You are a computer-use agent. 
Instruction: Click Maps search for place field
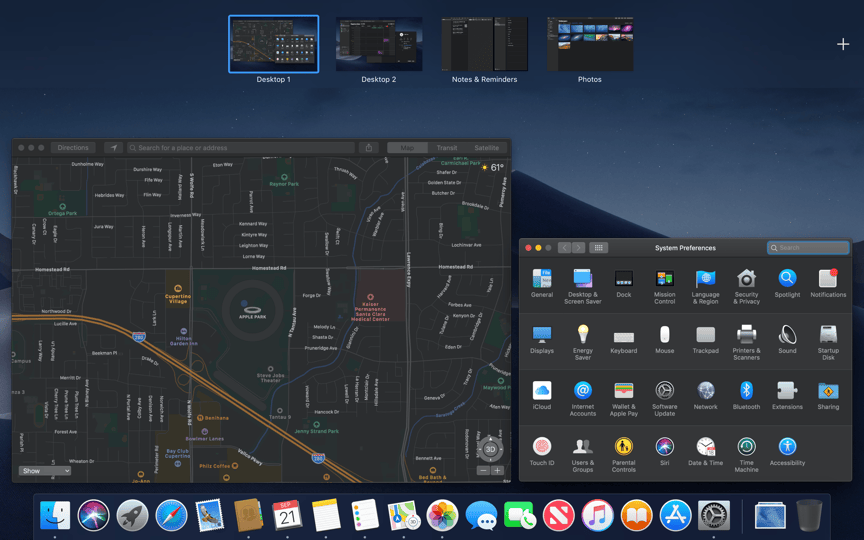click(x=241, y=148)
